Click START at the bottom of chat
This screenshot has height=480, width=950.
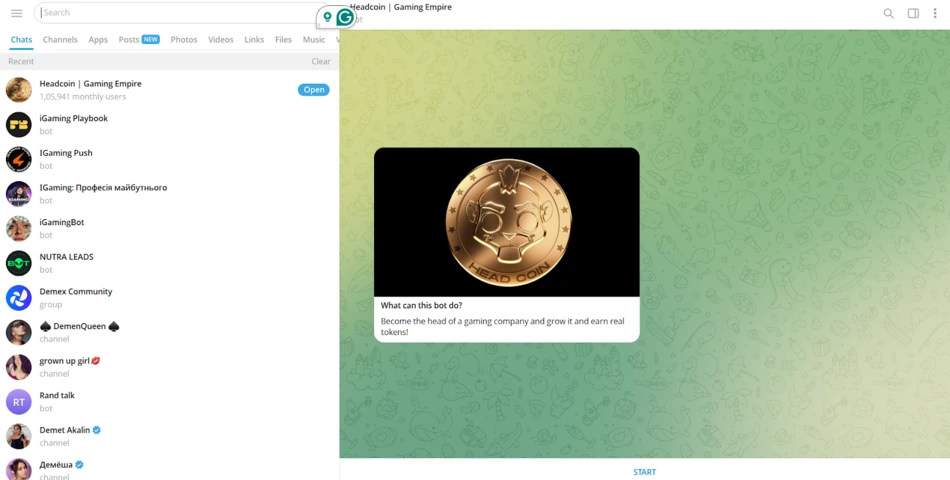pyautogui.click(x=645, y=472)
